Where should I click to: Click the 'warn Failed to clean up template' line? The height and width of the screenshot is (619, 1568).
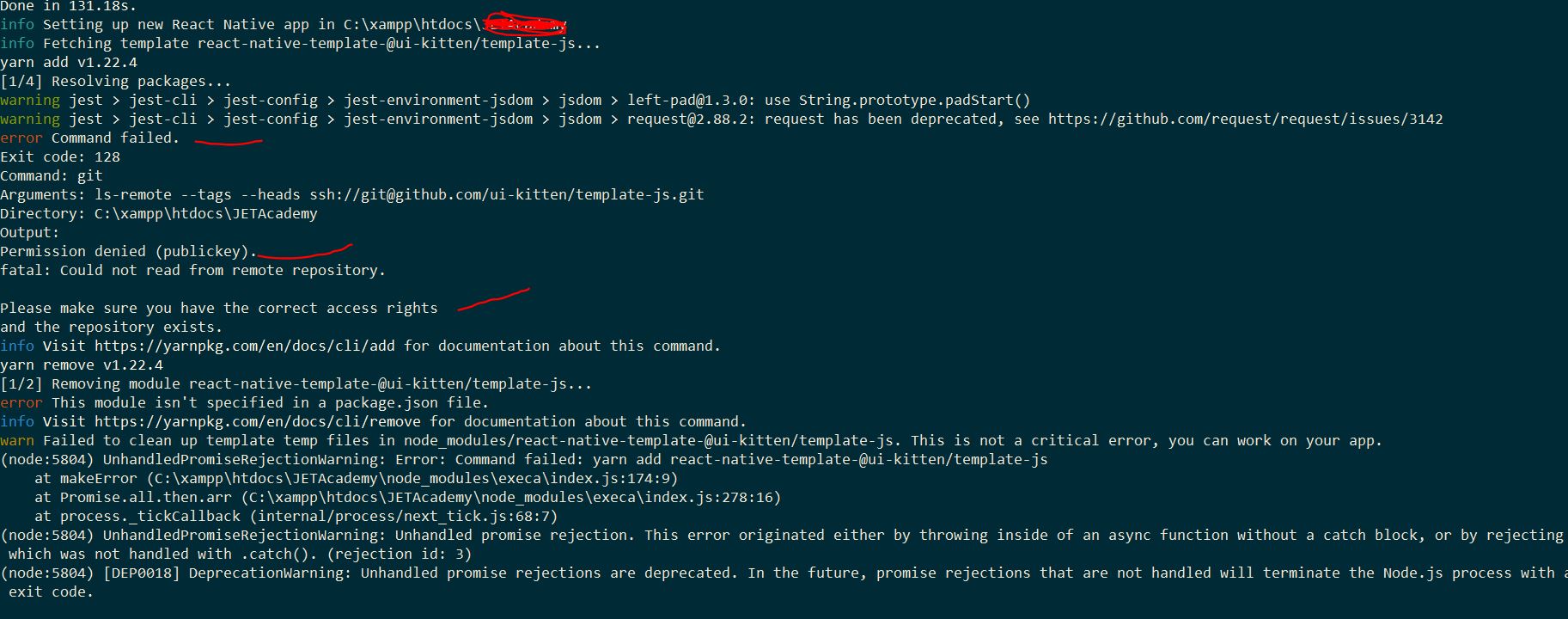tap(692, 440)
